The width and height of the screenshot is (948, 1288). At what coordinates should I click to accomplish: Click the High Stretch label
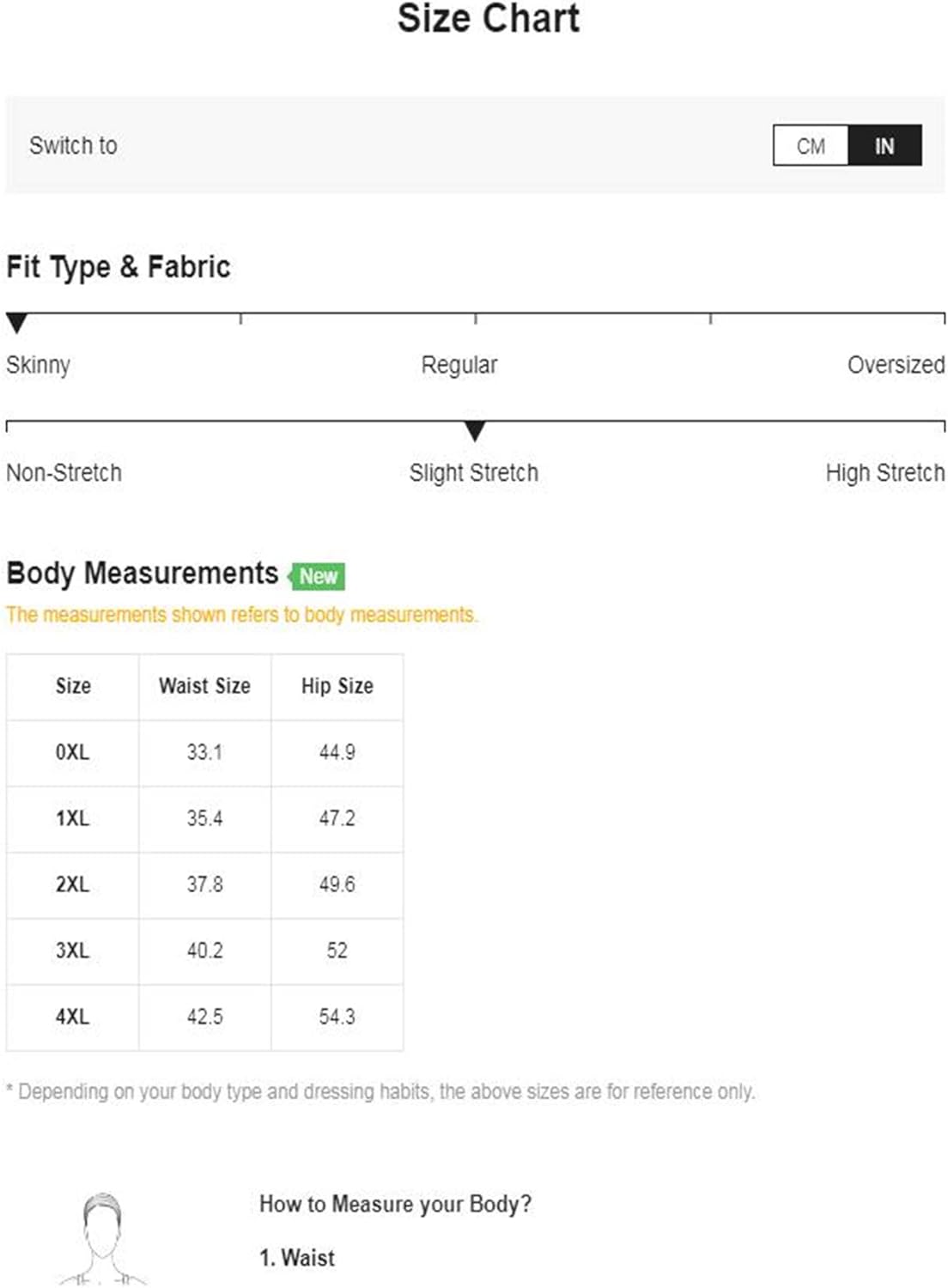point(884,473)
